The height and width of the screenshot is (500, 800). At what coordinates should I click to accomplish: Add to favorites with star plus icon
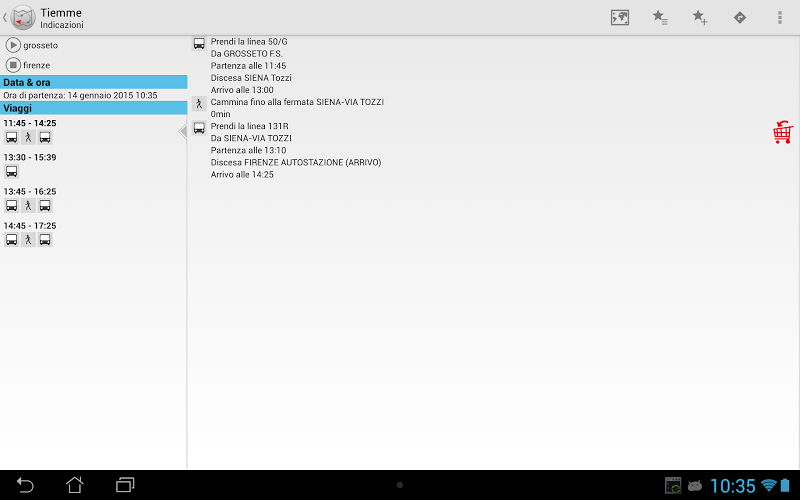pos(699,17)
